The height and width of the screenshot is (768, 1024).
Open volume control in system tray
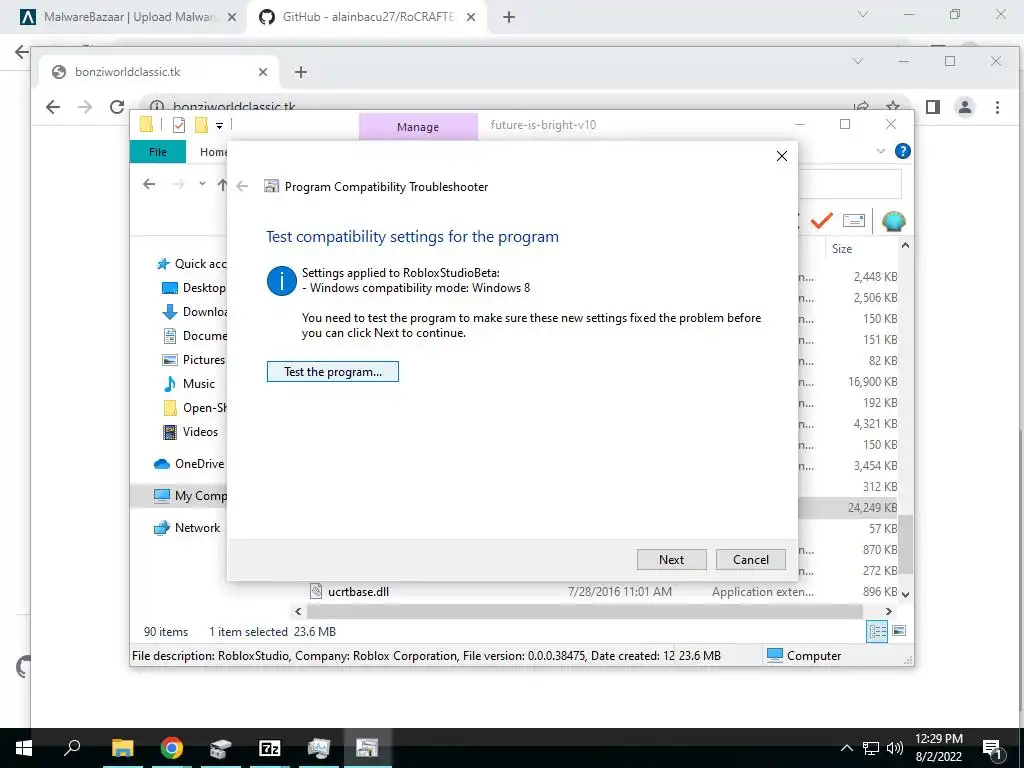895,748
